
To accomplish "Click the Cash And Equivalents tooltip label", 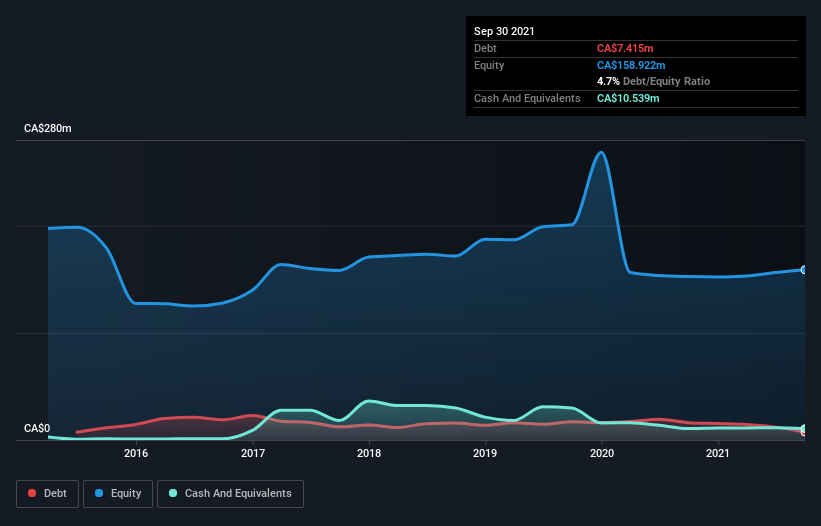I will click(x=527, y=98).
